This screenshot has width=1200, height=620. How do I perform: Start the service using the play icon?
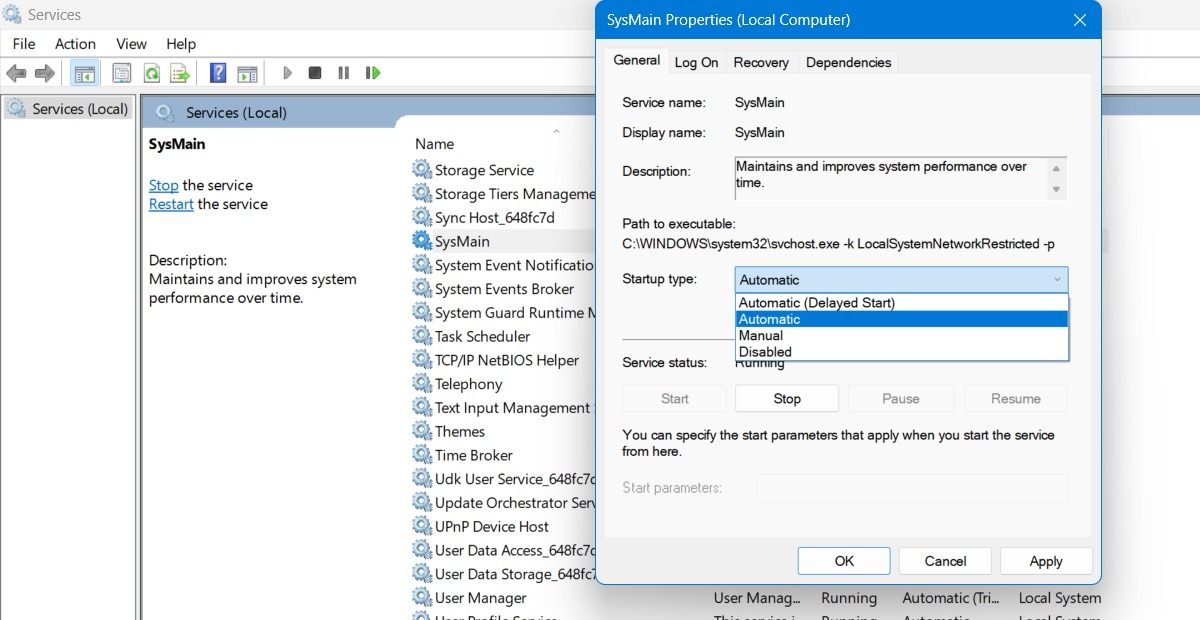(287, 72)
